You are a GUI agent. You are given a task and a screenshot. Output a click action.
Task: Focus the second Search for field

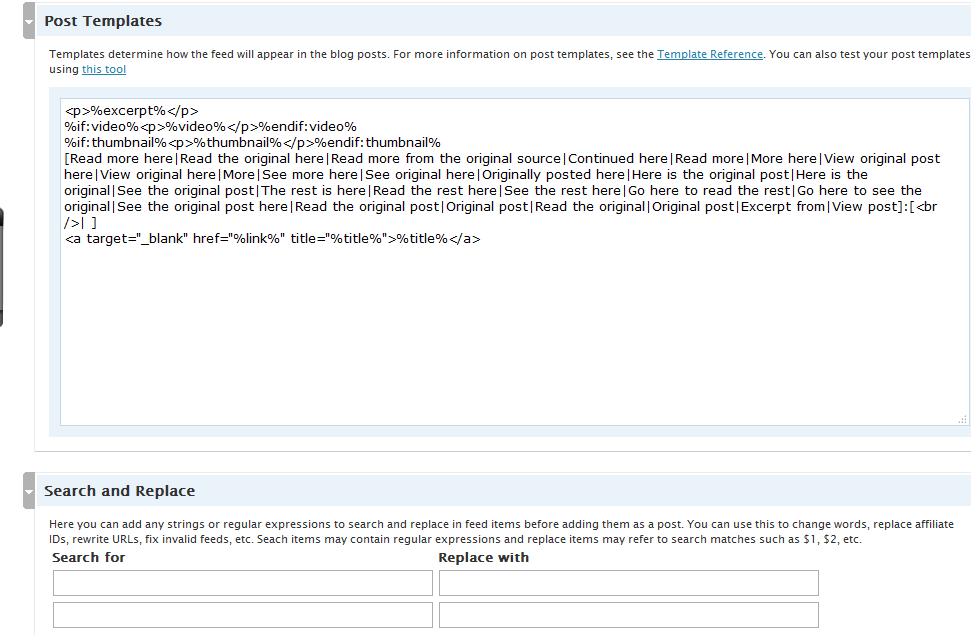[243, 615]
